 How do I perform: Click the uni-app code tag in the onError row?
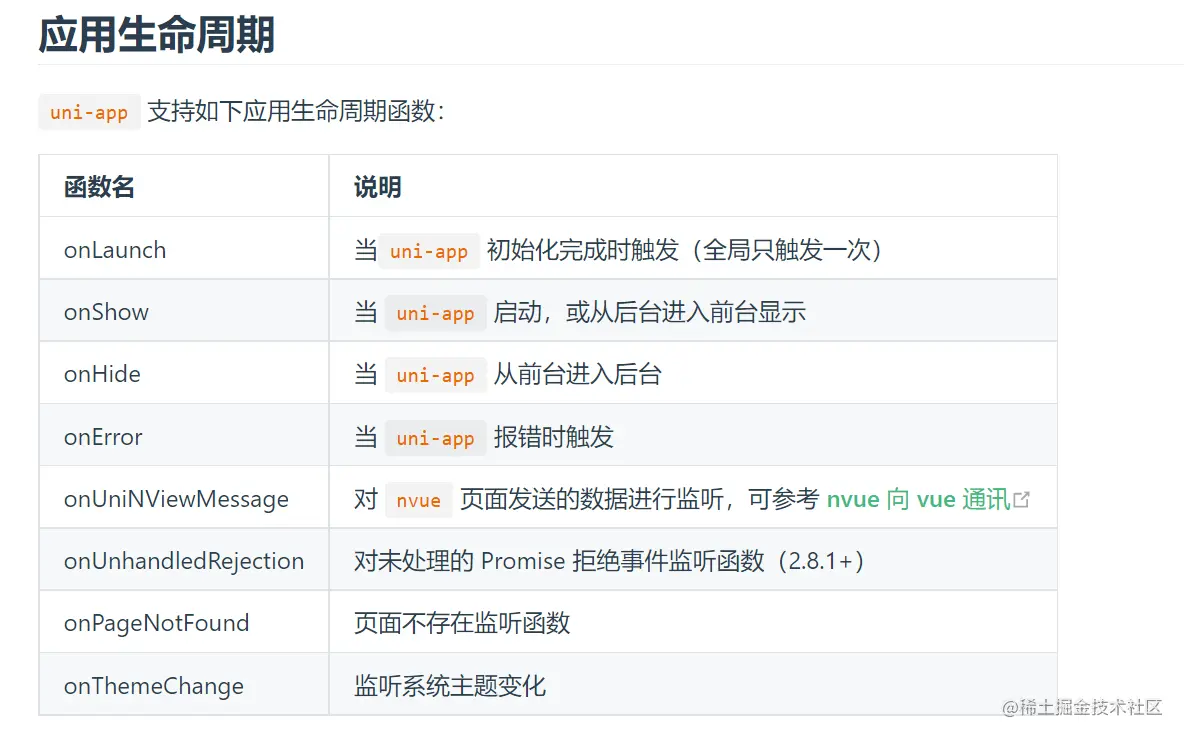click(435, 438)
